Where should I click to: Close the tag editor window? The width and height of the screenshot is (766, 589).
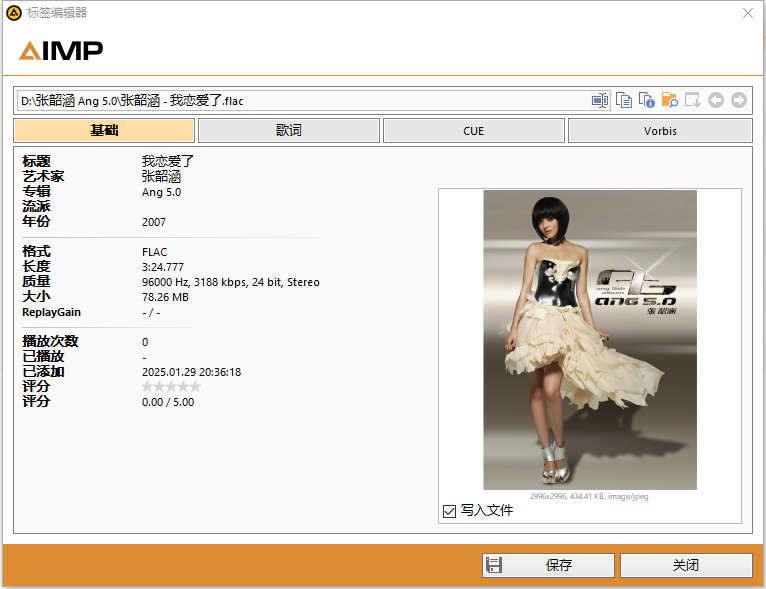click(x=747, y=13)
